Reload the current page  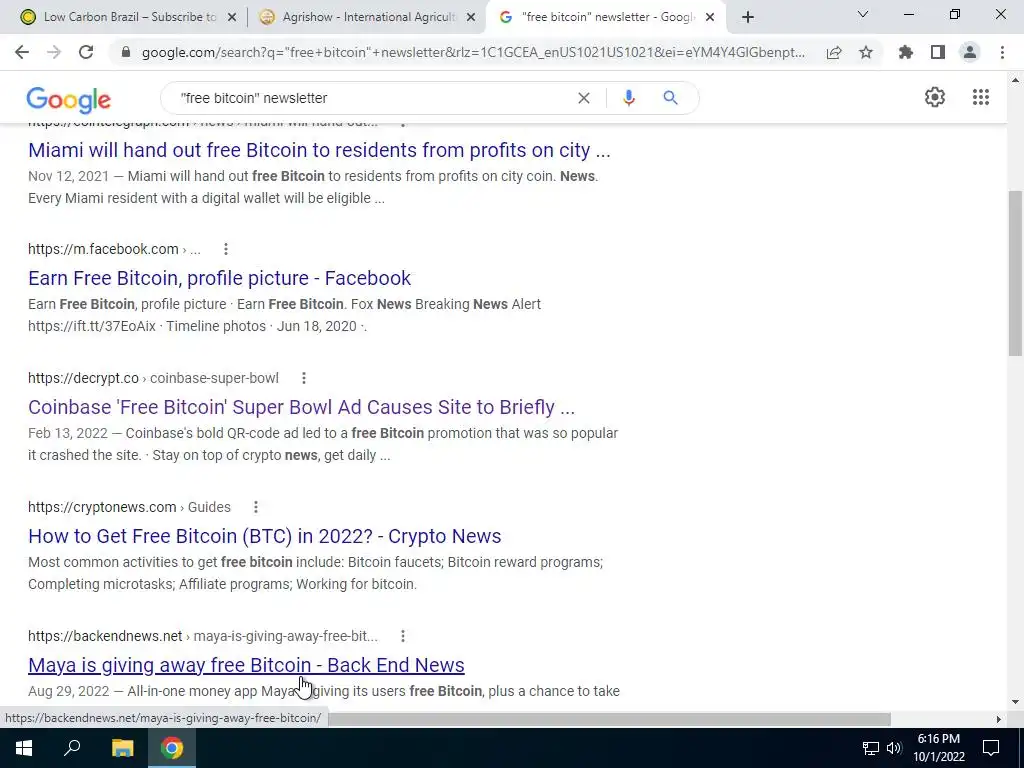(86, 52)
